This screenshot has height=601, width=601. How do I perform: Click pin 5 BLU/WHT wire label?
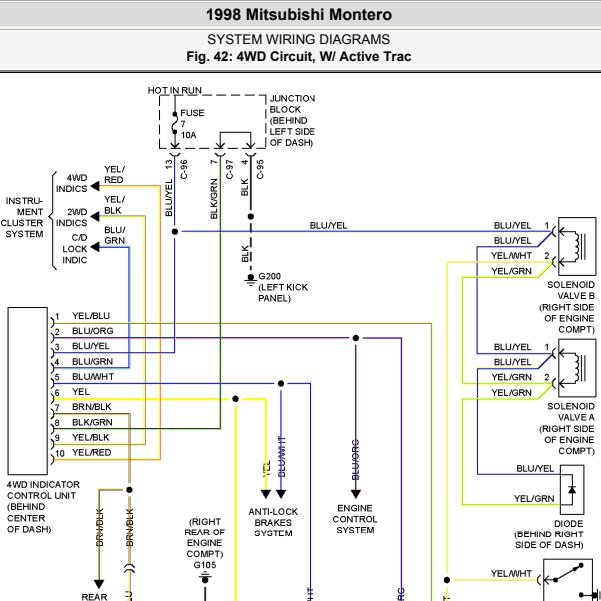93,377
